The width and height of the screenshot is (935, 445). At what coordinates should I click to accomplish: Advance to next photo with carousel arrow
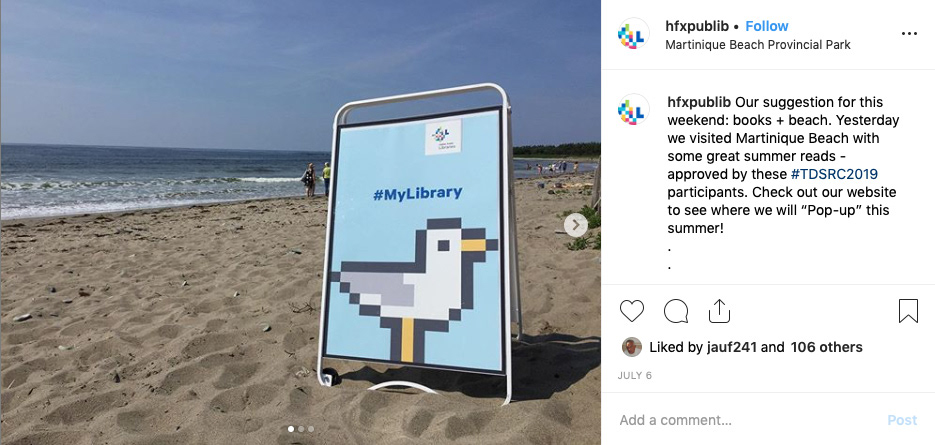[575, 225]
